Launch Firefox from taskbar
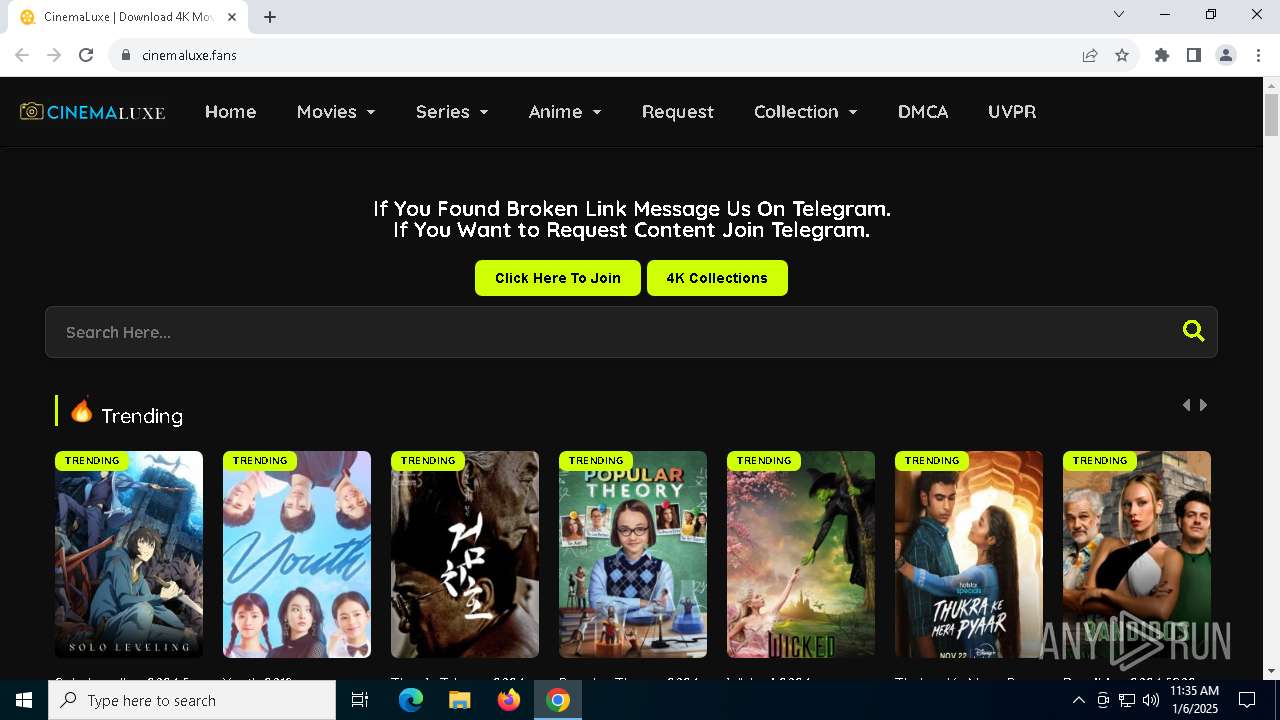Viewport: 1280px width, 720px height. coord(509,700)
